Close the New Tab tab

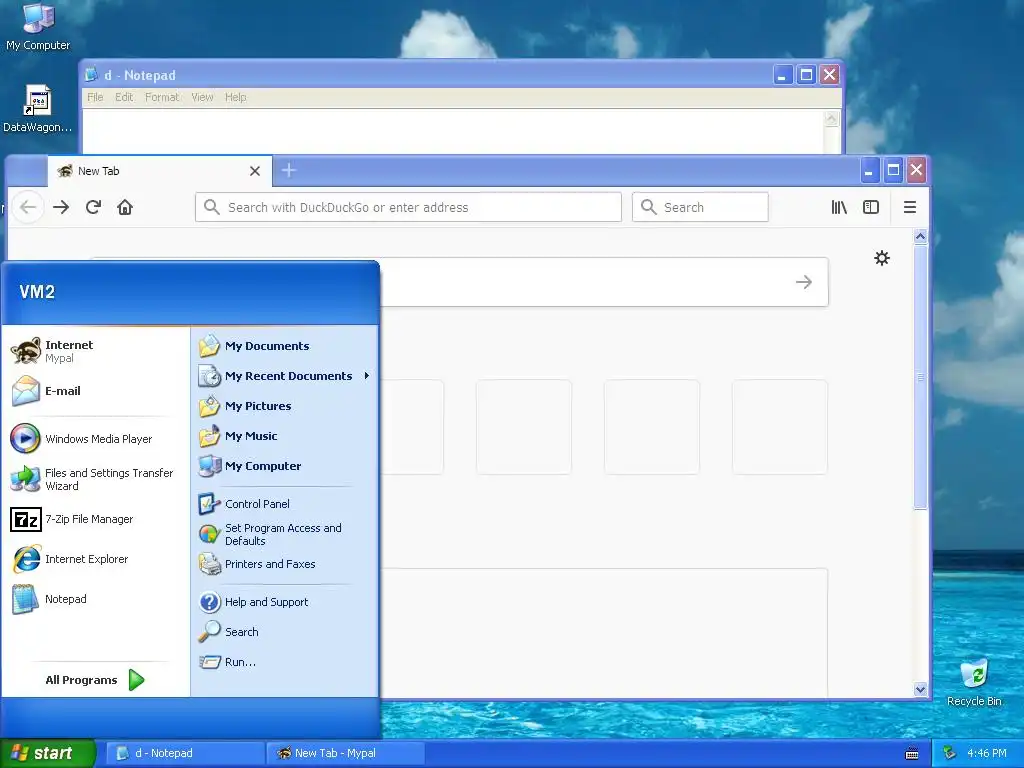[255, 171]
